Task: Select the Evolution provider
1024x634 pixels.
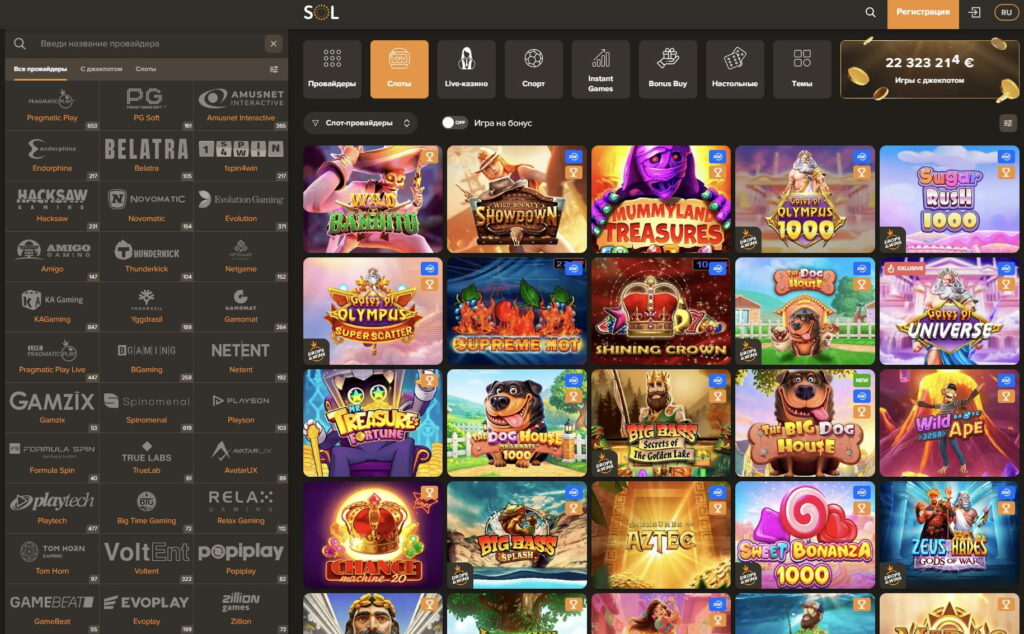Action: 241,206
